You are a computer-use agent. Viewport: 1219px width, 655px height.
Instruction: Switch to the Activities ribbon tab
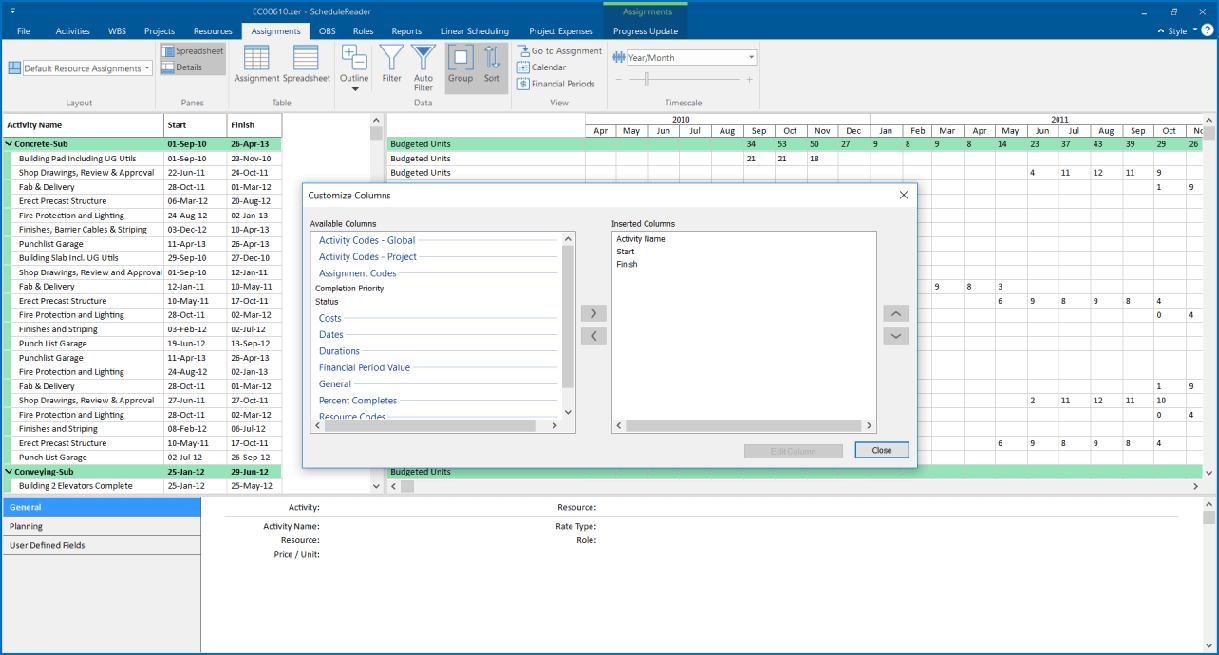click(73, 31)
